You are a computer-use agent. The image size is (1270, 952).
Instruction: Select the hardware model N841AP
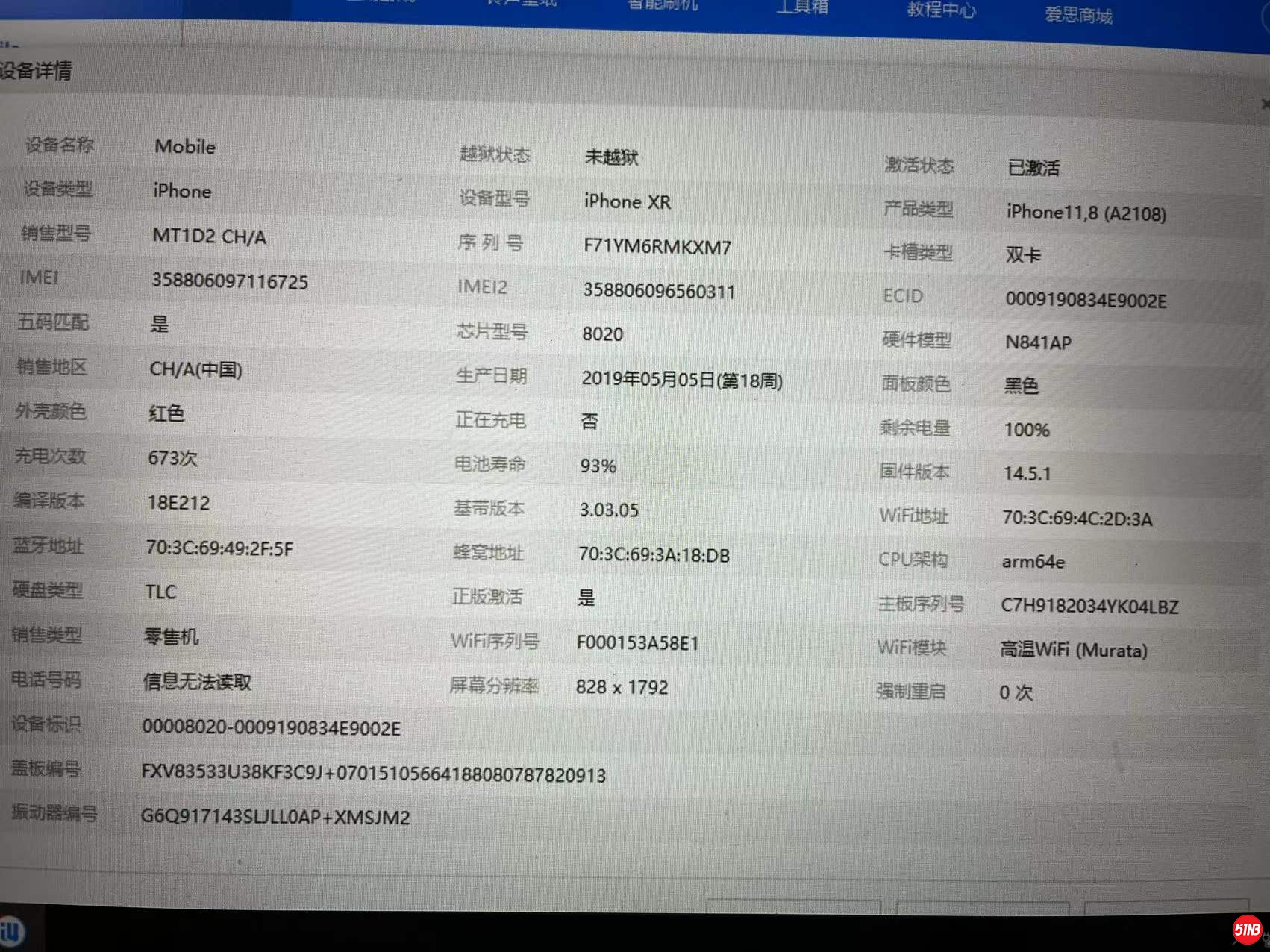[1038, 342]
